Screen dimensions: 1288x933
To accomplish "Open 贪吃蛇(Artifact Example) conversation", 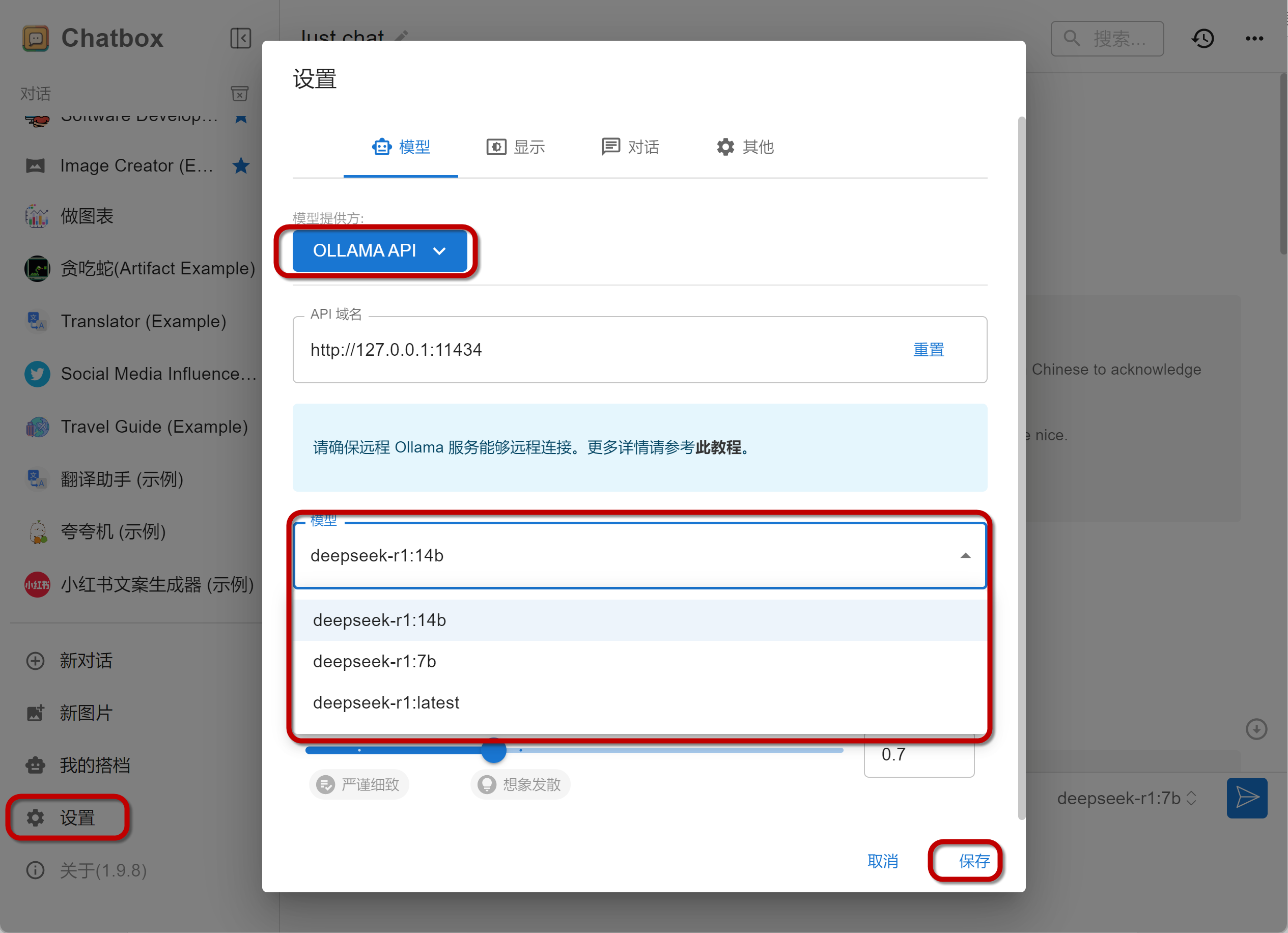I will click(x=139, y=268).
